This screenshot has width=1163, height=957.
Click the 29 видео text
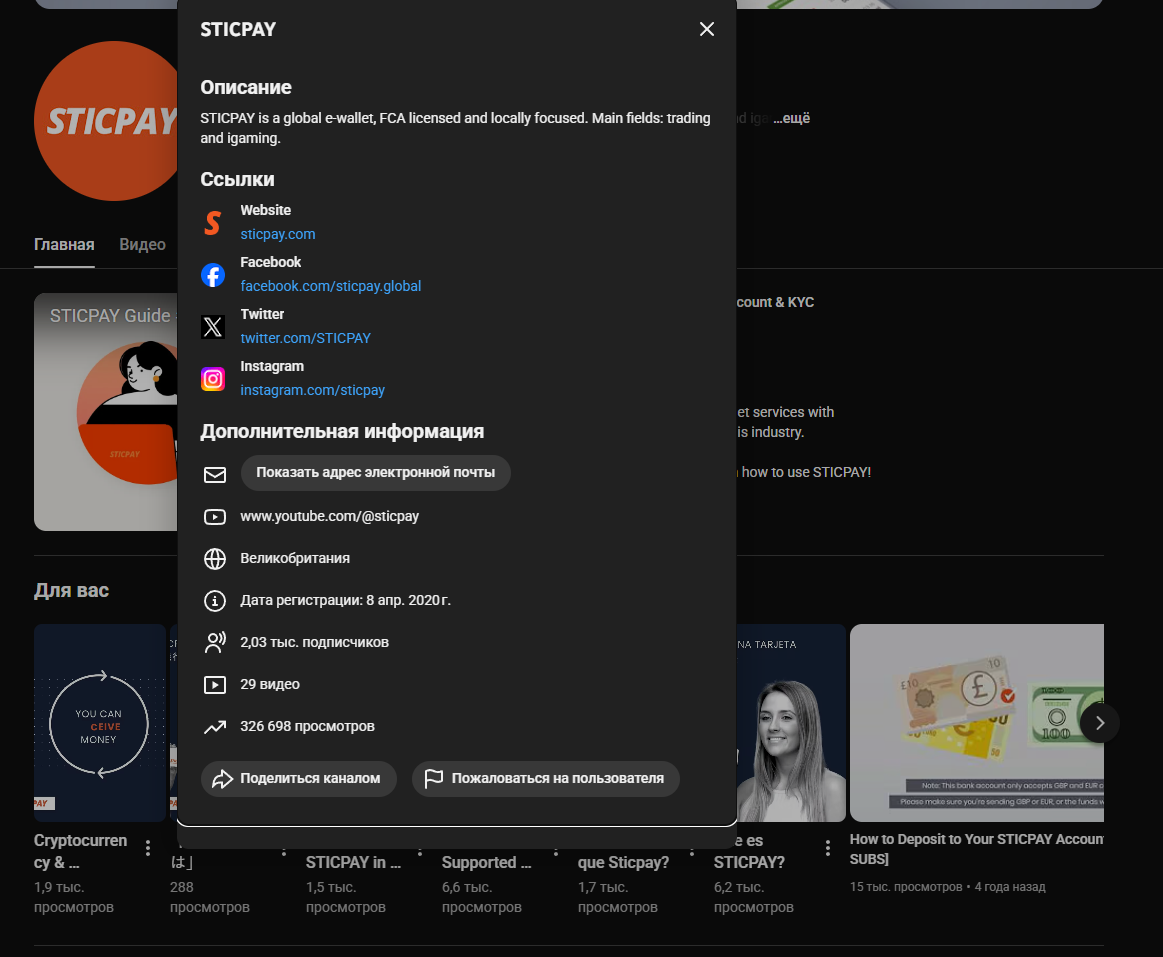[270, 684]
